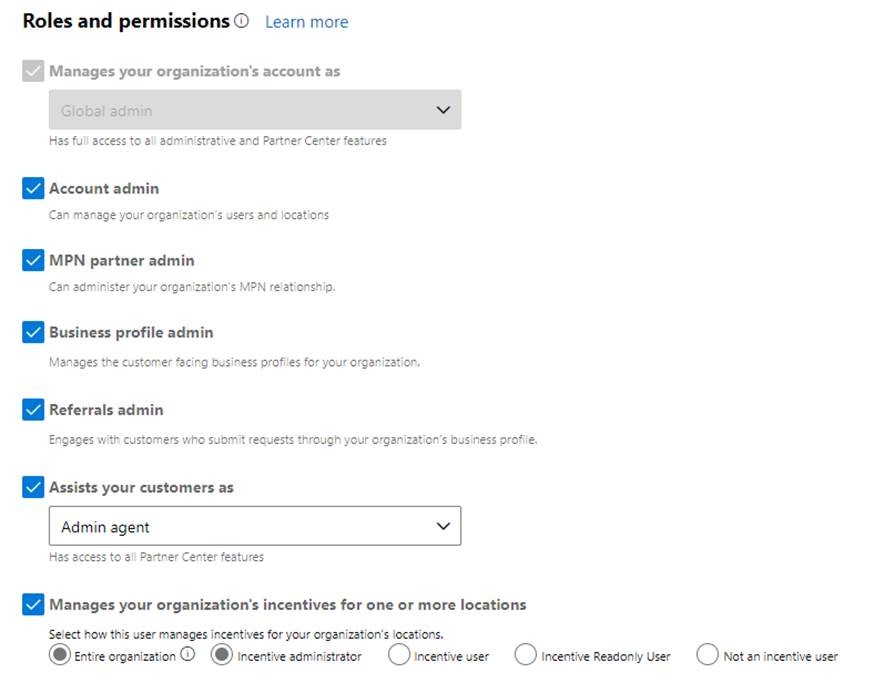874x673 pixels.
Task: Toggle Business profile admin checkbox
Action: [33, 332]
